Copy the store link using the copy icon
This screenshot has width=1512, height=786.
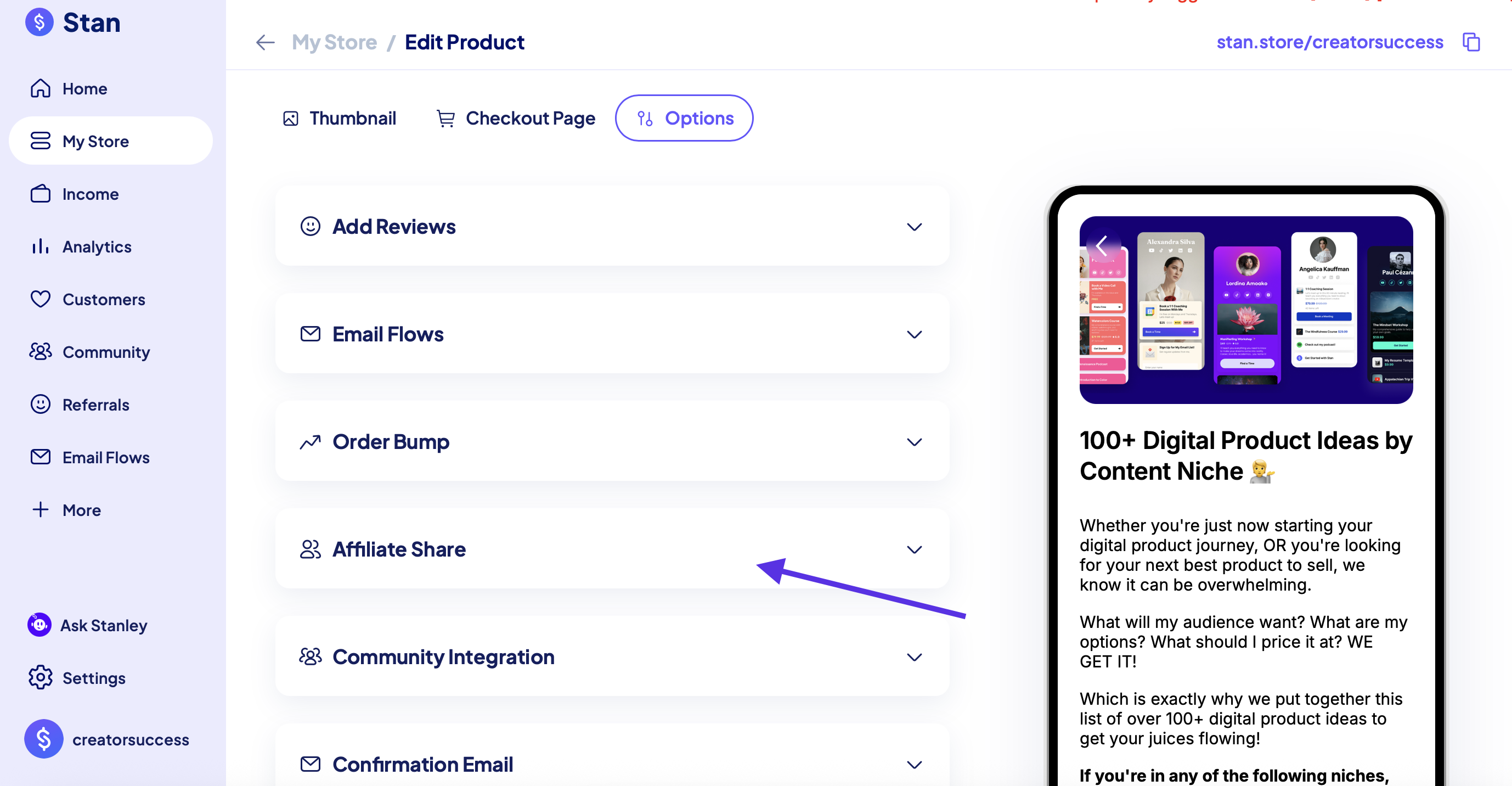pos(1471,42)
